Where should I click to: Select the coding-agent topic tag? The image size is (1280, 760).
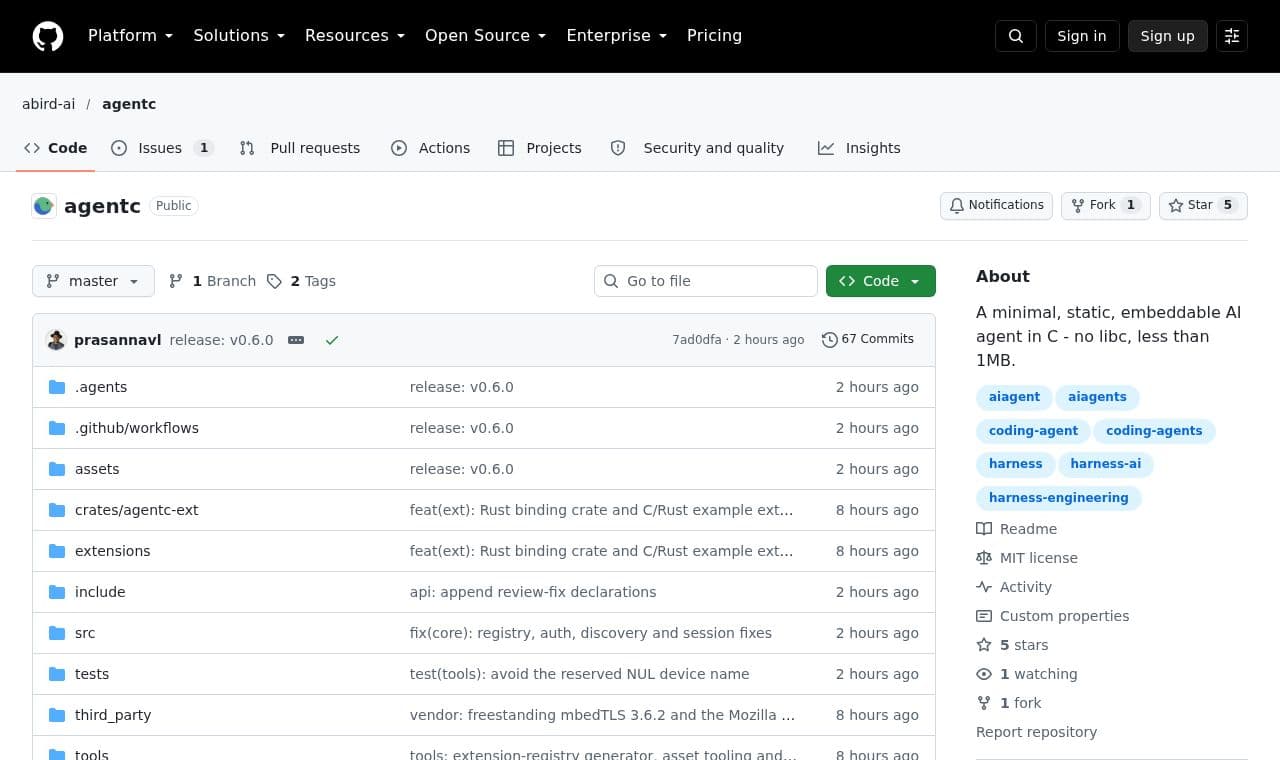[x=1033, y=431]
